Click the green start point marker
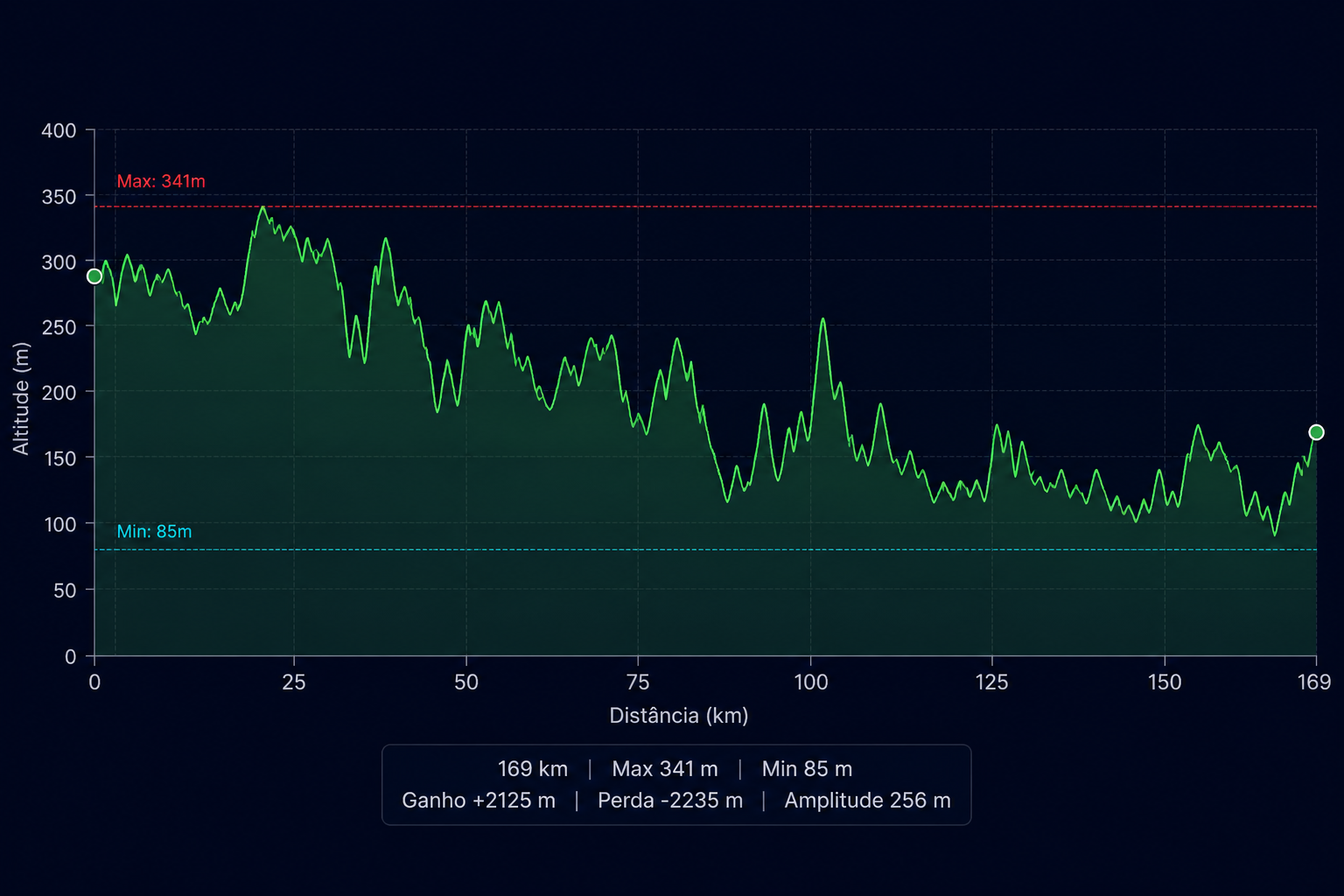 [94, 276]
